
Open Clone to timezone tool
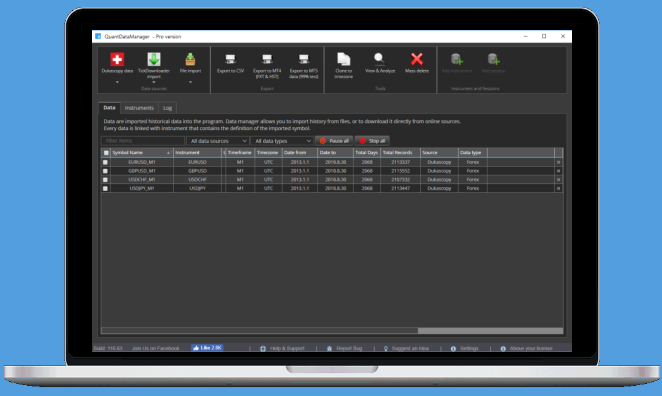[344, 59]
